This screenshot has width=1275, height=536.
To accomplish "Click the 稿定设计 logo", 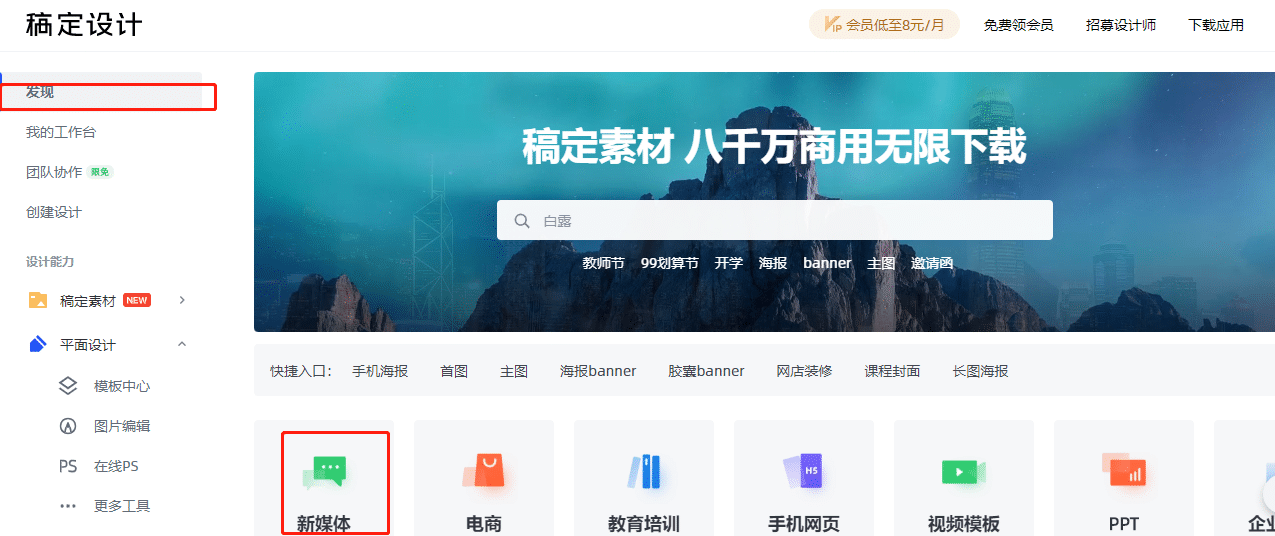I will (84, 24).
